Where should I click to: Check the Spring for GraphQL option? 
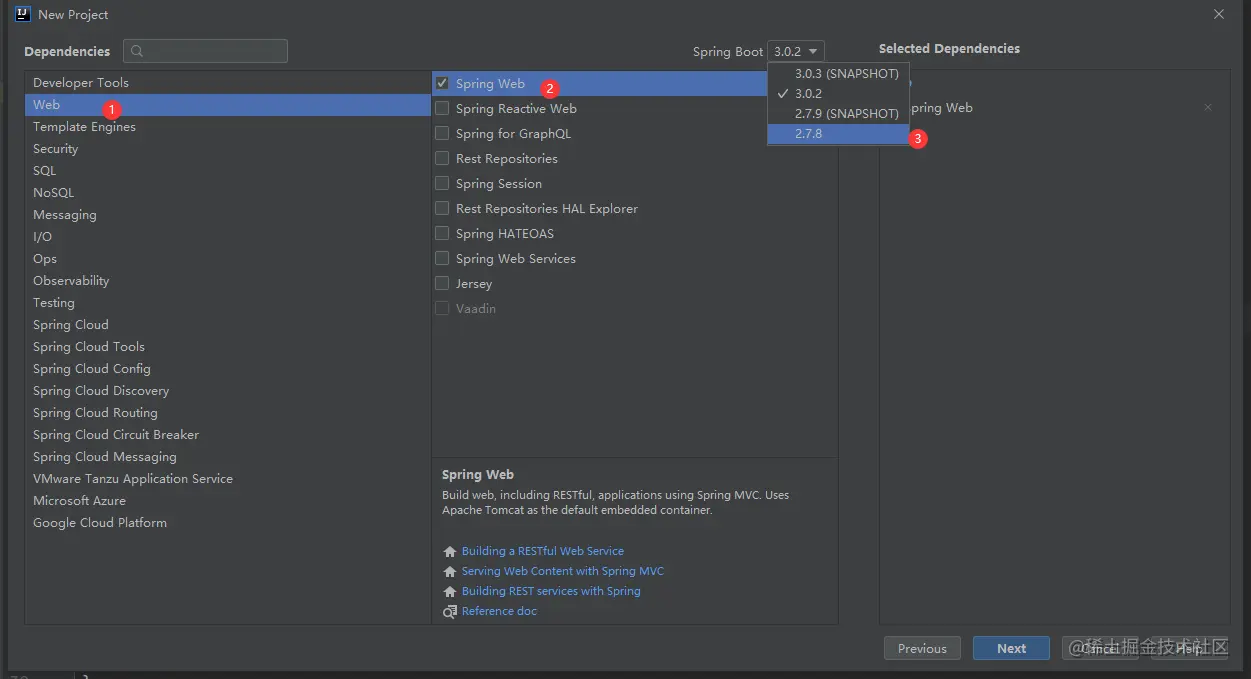pyautogui.click(x=442, y=134)
